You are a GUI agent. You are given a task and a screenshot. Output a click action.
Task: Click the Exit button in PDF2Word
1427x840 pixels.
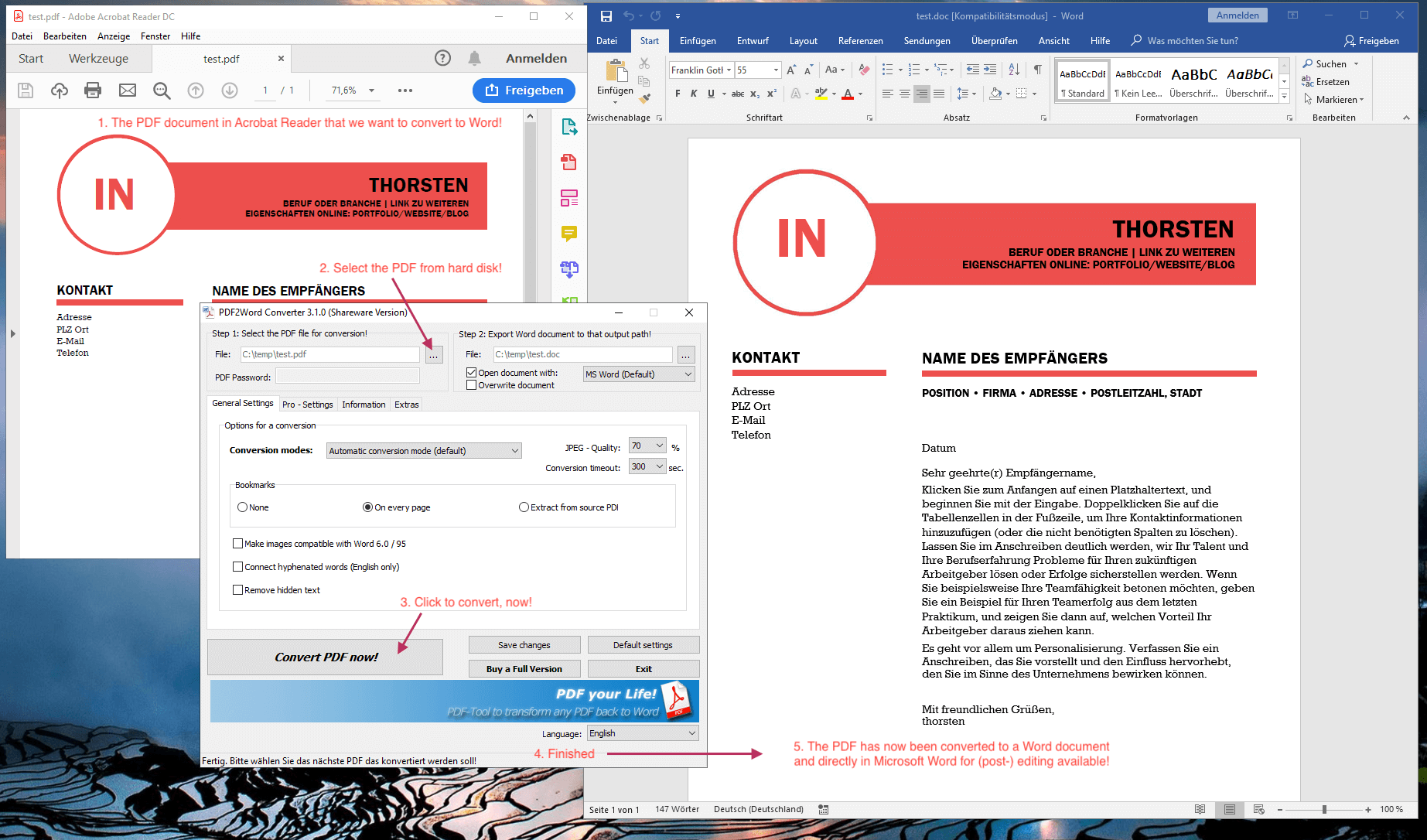pyautogui.click(x=644, y=669)
